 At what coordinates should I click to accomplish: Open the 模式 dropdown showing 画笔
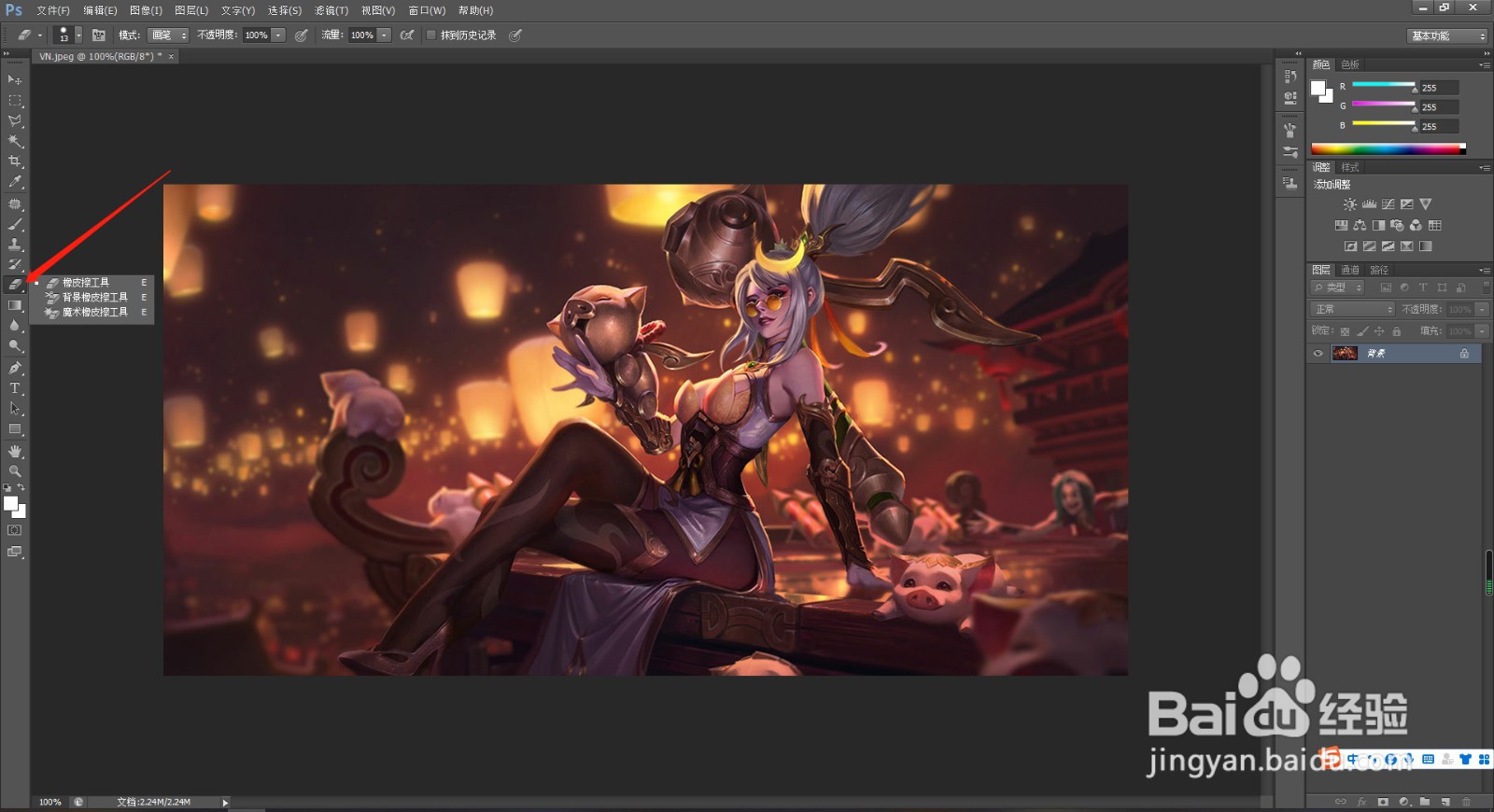pyautogui.click(x=167, y=35)
